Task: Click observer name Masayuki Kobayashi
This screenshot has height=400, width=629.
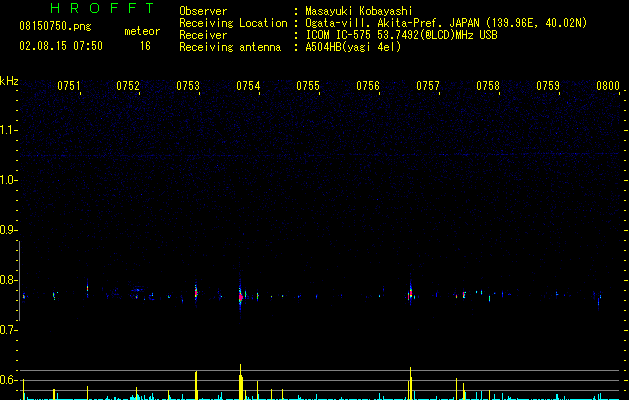Action: point(359,11)
